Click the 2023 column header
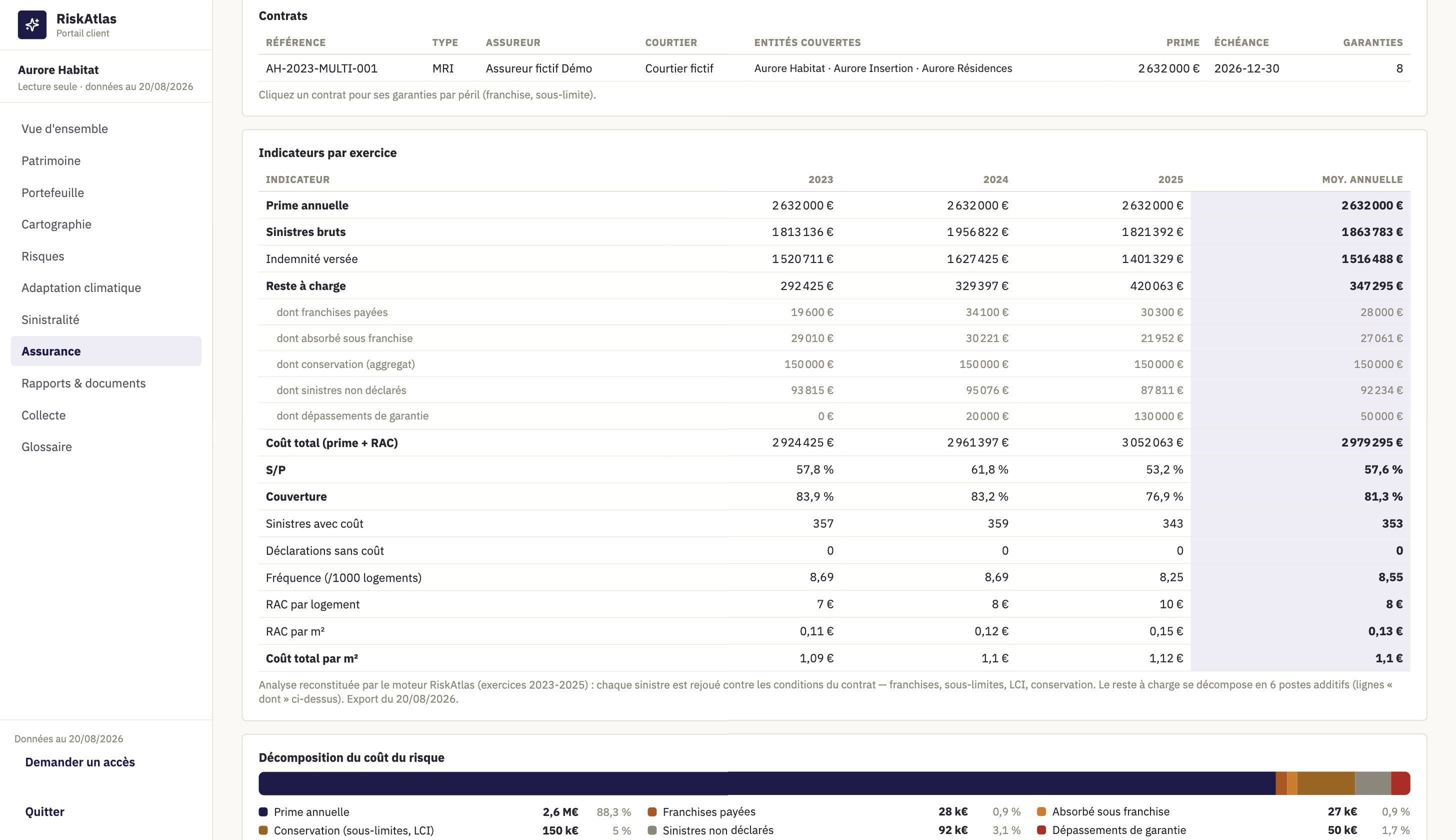Image resolution: width=1456 pixels, height=840 pixels. click(x=820, y=179)
